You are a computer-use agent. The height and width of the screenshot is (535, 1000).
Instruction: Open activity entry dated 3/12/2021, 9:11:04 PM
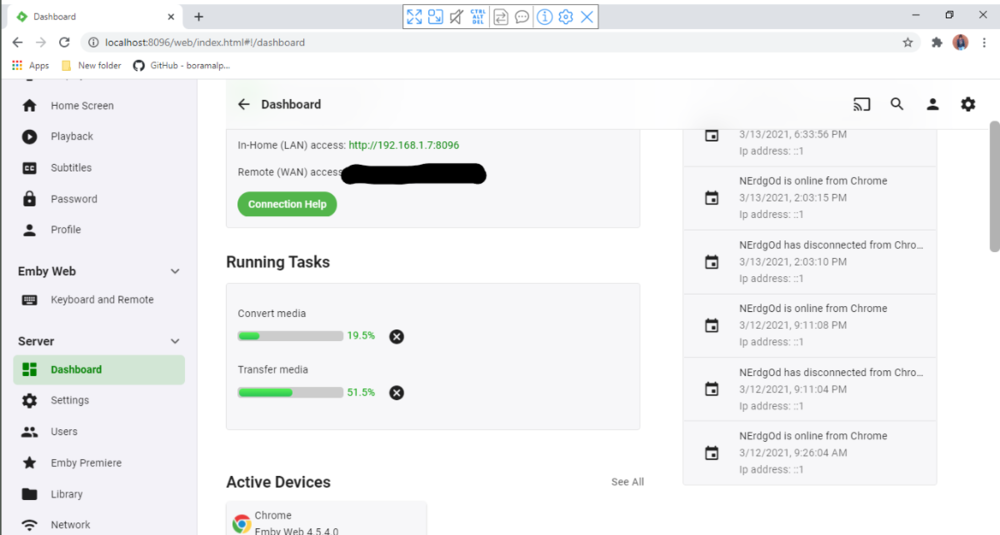click(x=810, y=389)
